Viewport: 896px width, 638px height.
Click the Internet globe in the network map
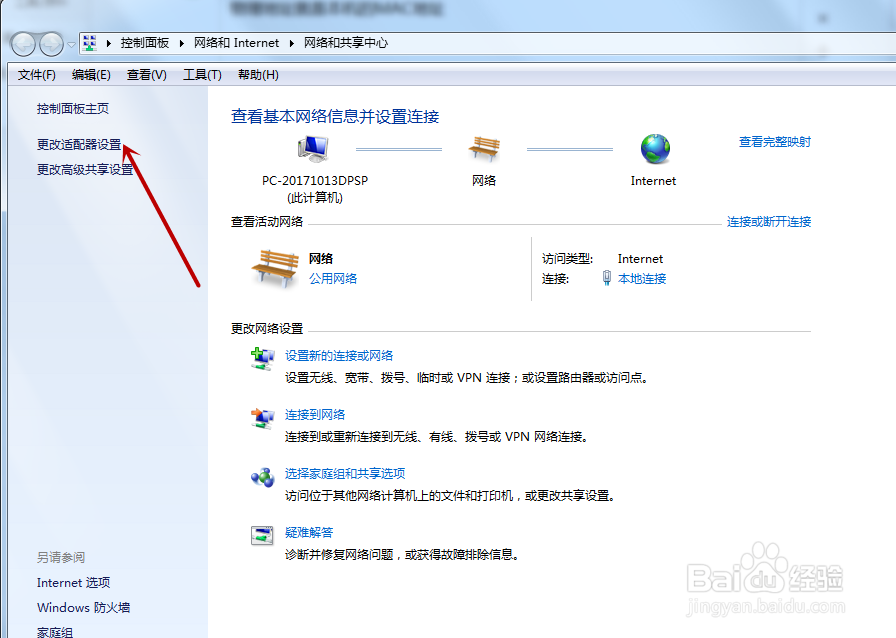point(653,149)
